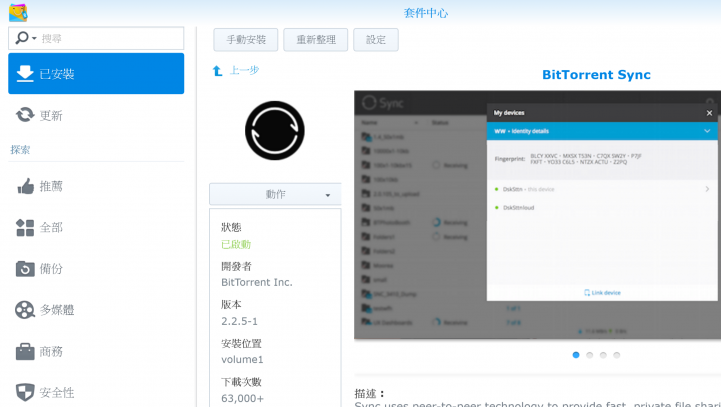
Task: Select fourth screenshot pagination dot
Action: tap(617, 355)
